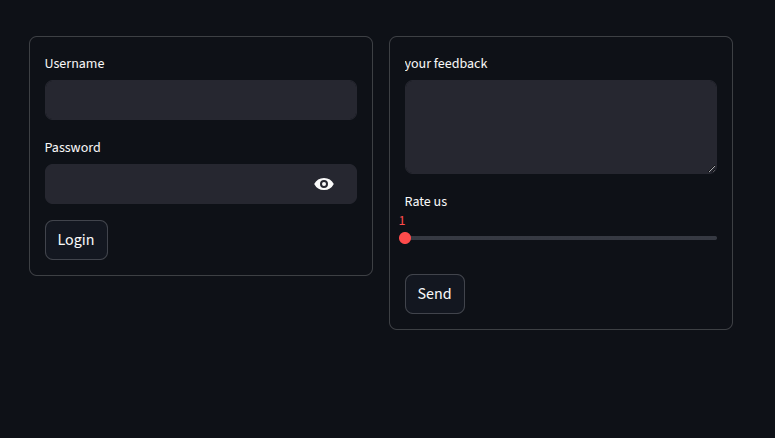
Task: Set Rate us slider to its maximum end
Action: (716, 238)
